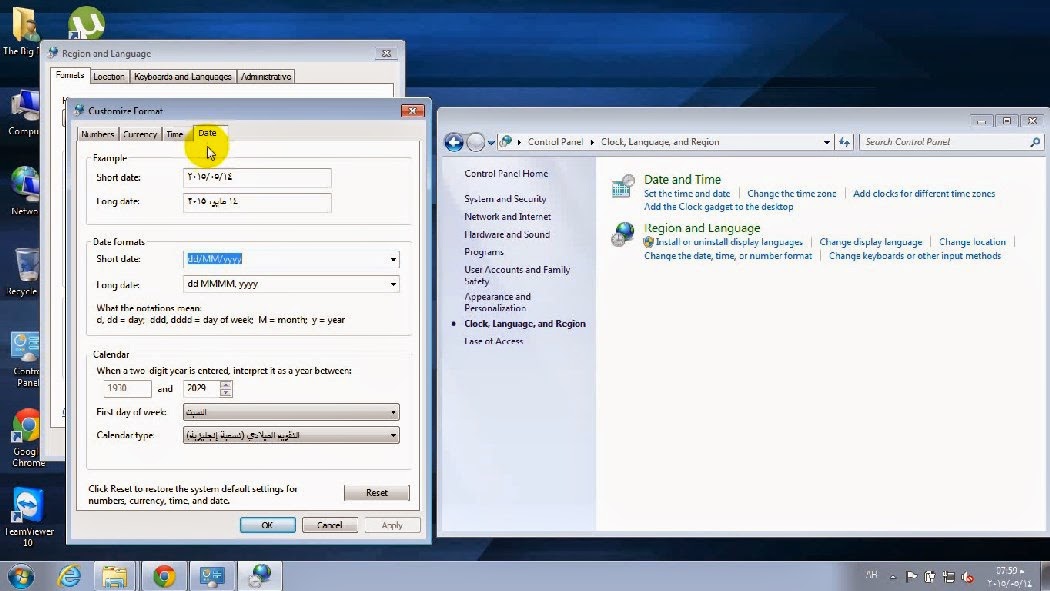Screen dimensions: 1050x591
Task: Open Google Chrome from the taskbar
Action: tap(164, 576)
